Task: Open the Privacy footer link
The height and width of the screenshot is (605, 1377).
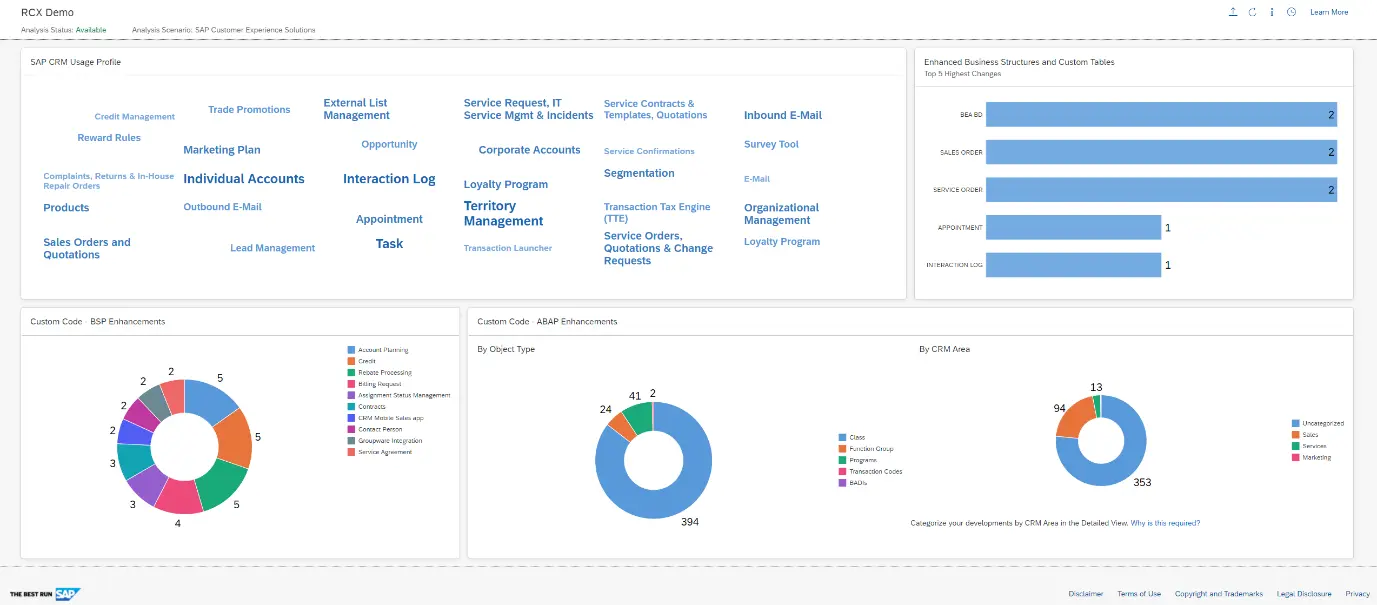Action: pyautogui.click(x=1357, y=594)
